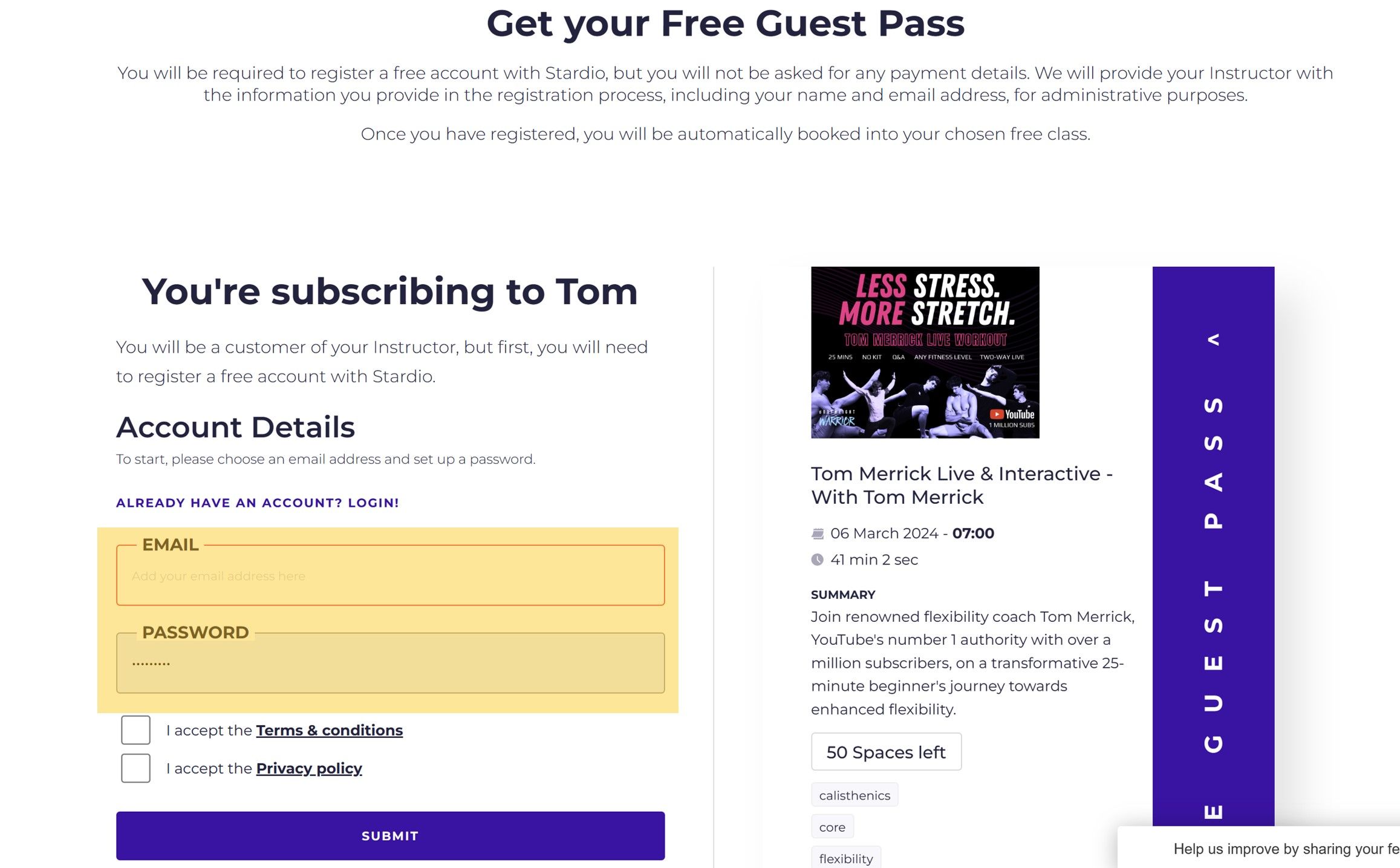Image resolution: width=1400 pixels, height=868 pixels.
Task: Tick the Privacy policy acceptance checkbox
Action: click(x=135, y=768)
